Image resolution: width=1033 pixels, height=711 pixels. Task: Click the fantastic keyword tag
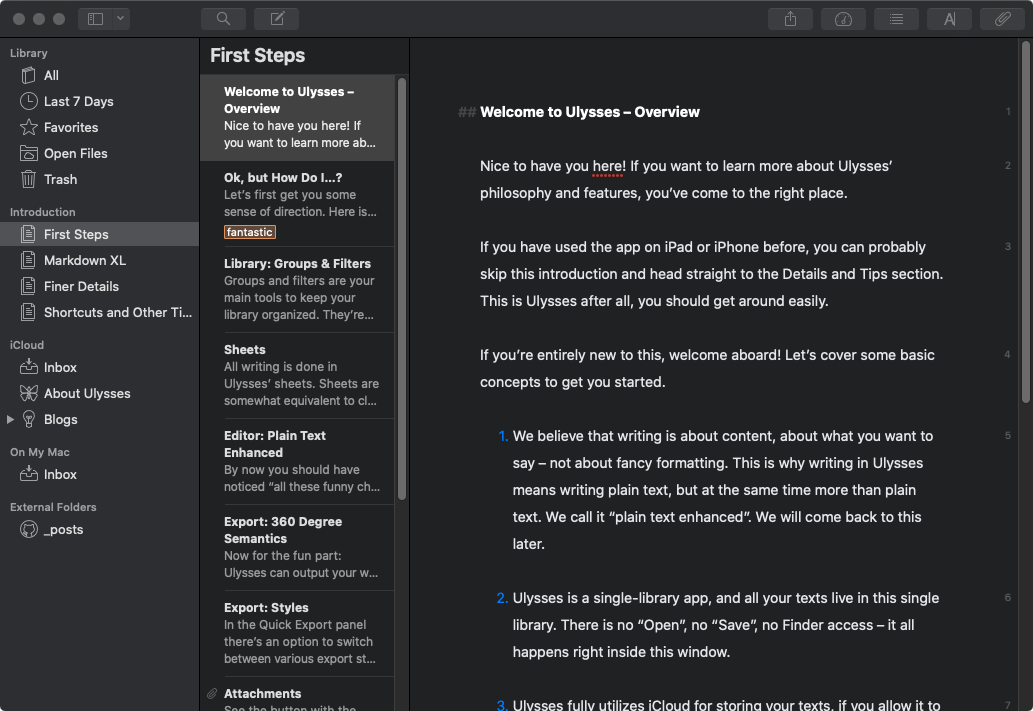(250, 232)
